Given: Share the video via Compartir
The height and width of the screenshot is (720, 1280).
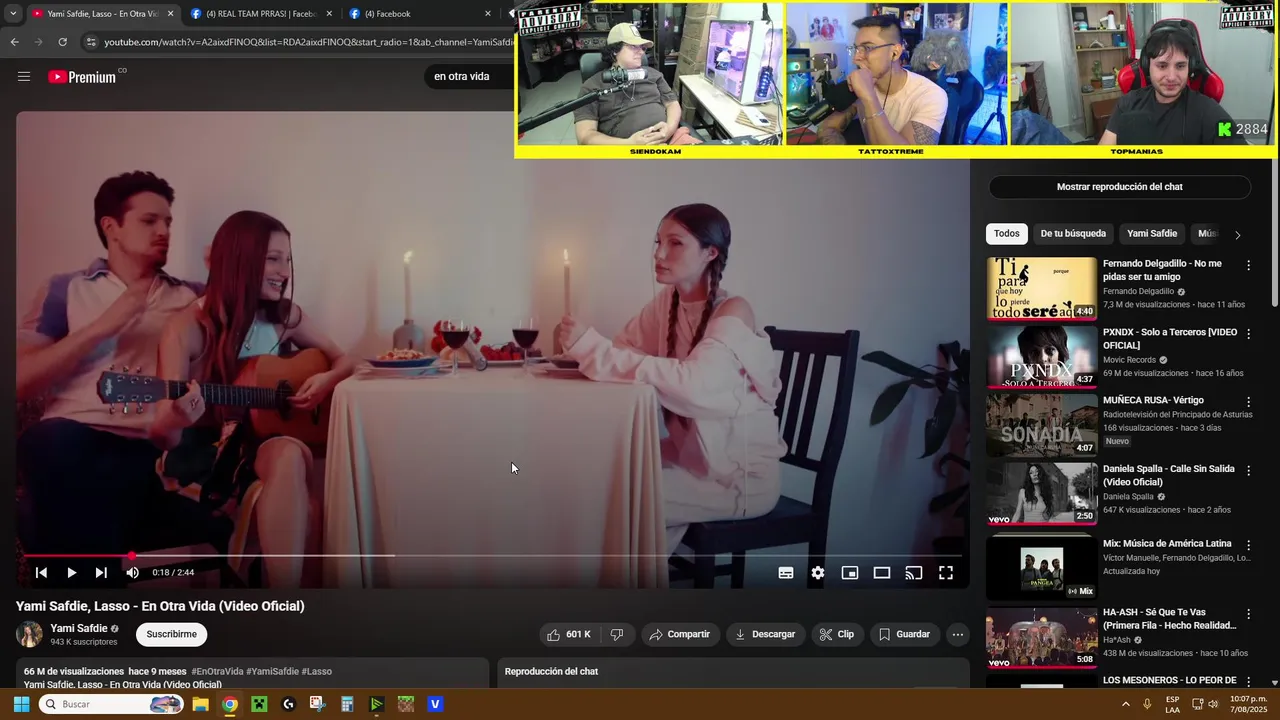Looking at the screenshot, I should (680, 634).
